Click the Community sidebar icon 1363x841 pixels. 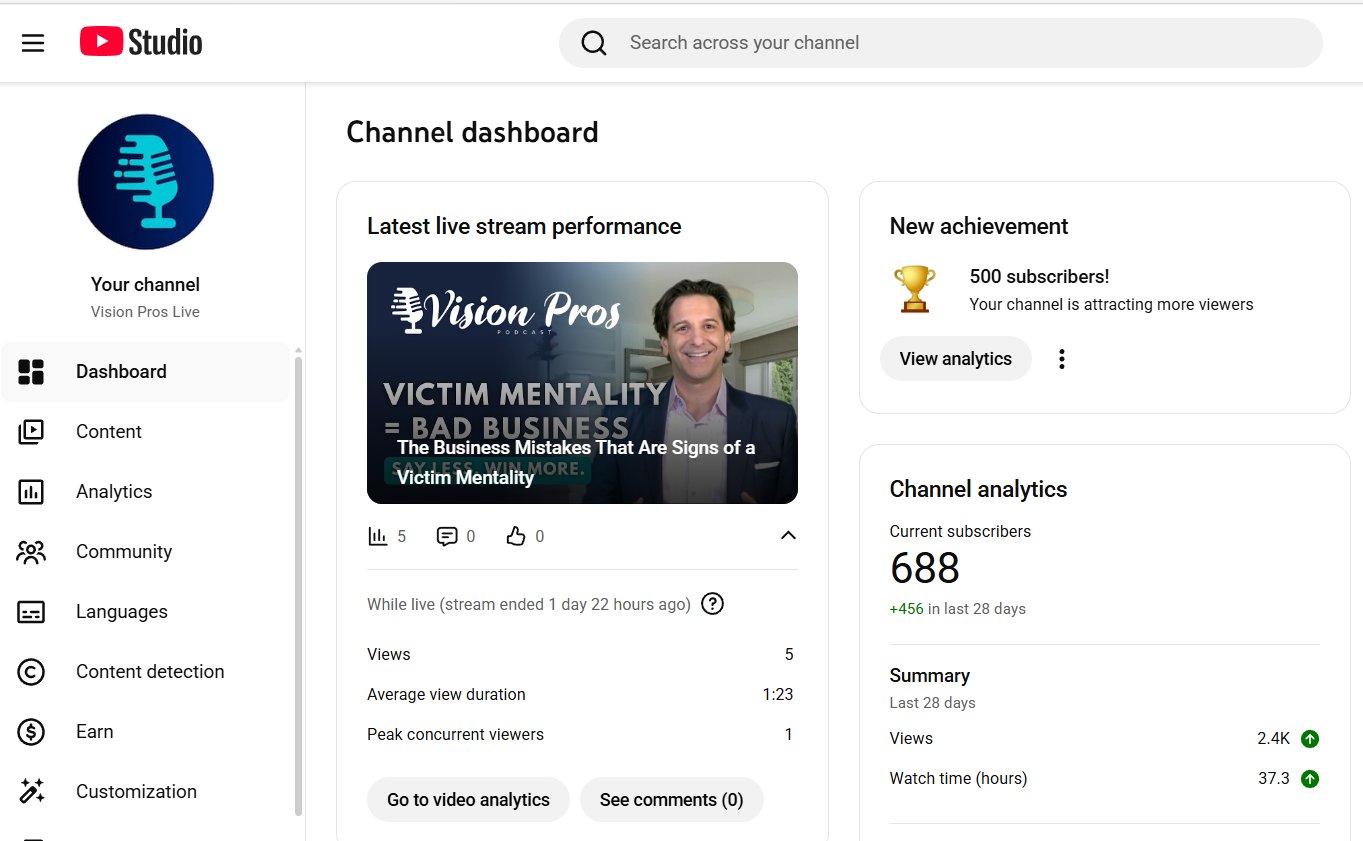(31, 551)
